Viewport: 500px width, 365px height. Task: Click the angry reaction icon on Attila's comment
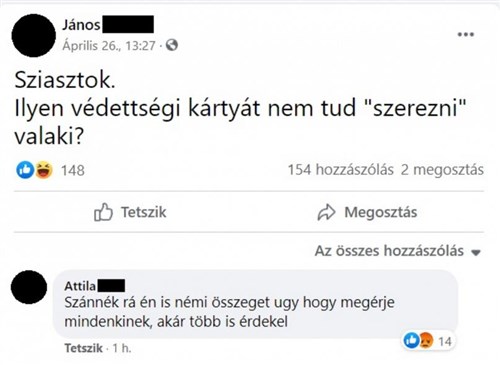click(x=426, y=341)
